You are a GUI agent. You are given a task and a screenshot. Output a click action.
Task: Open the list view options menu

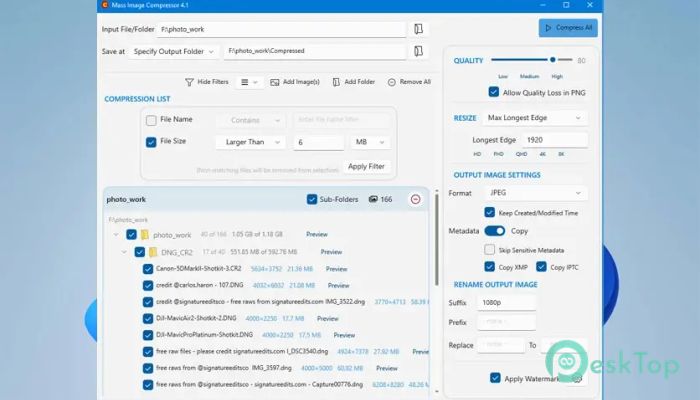(x=249, y=82)
